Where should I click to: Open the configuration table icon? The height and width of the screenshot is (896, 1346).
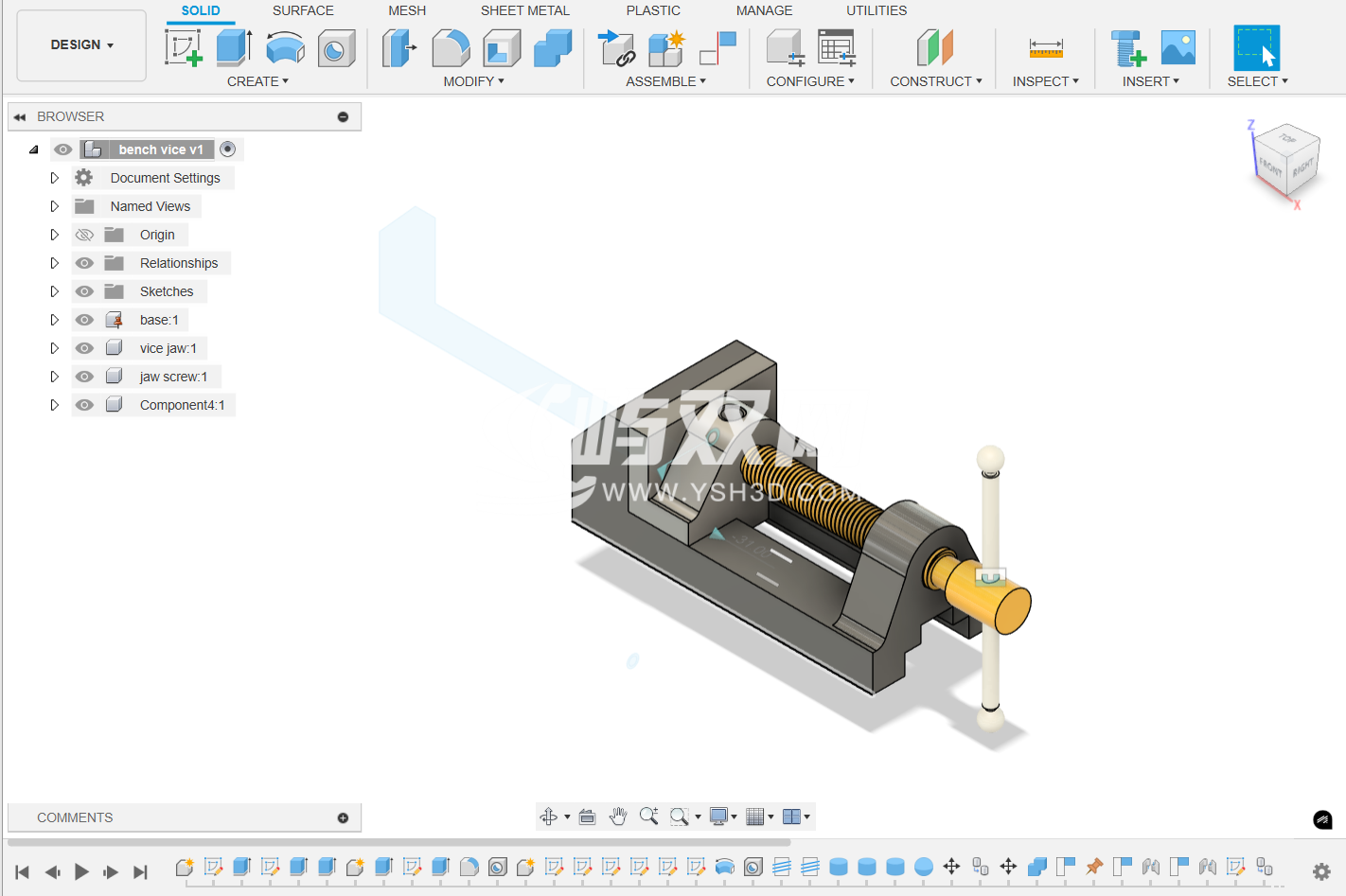pos(837,47)
